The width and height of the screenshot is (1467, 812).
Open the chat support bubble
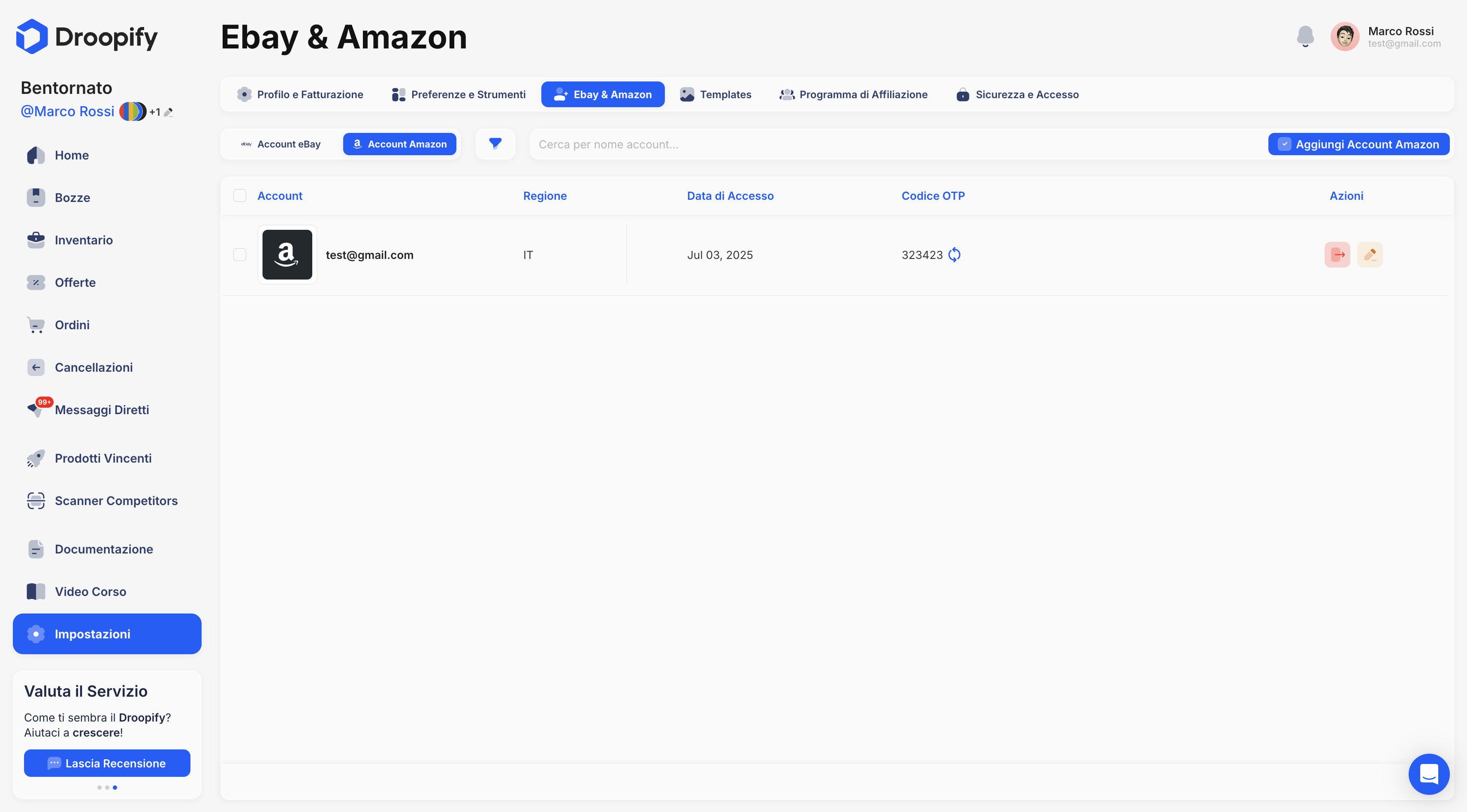pyautogui.click(x=1429, y=774)
